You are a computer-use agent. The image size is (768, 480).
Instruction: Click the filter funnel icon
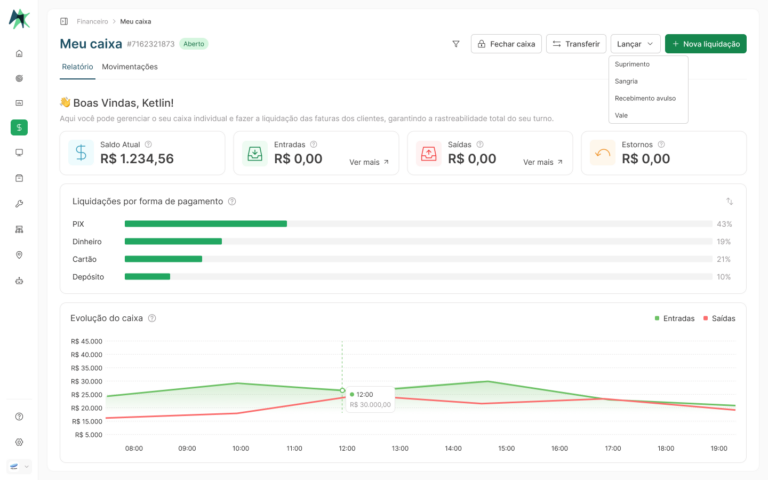point(456,44)
